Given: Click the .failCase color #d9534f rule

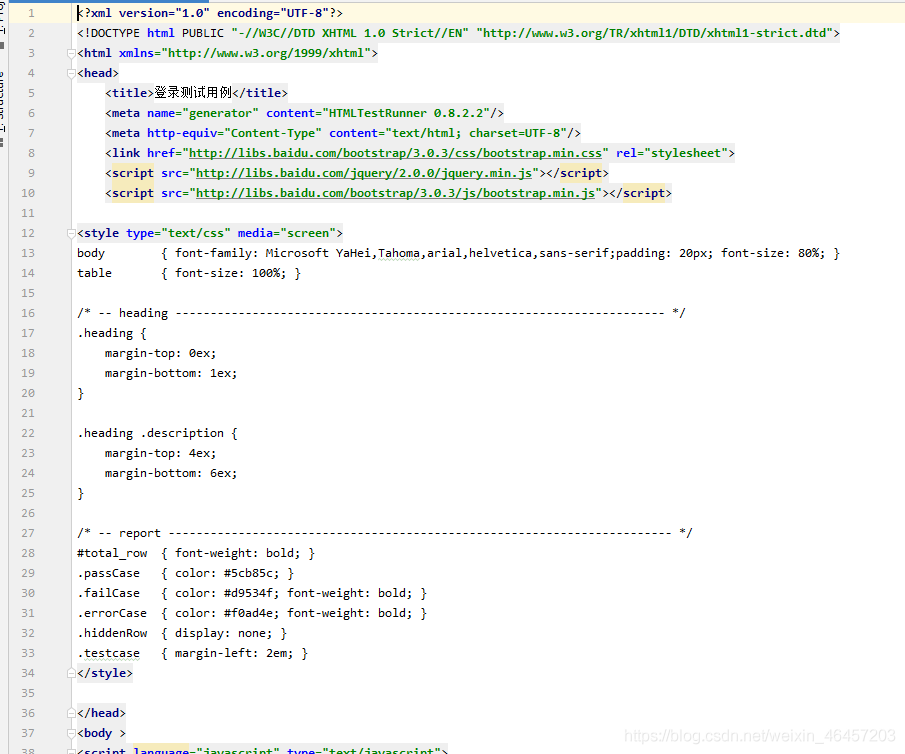Looking at the screenshot, I should (252, 594).
